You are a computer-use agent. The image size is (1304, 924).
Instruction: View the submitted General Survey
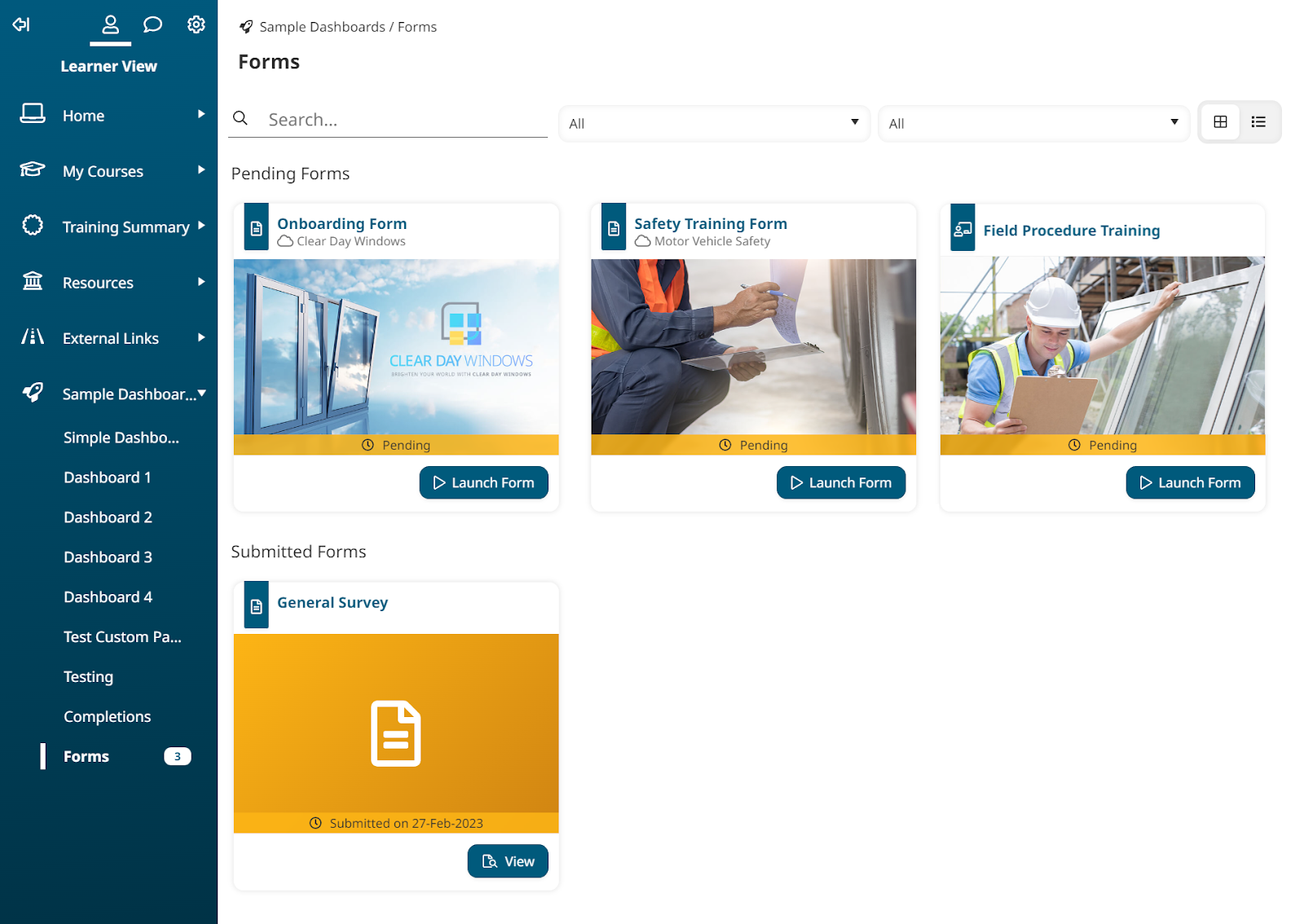[x=507, y=861]
